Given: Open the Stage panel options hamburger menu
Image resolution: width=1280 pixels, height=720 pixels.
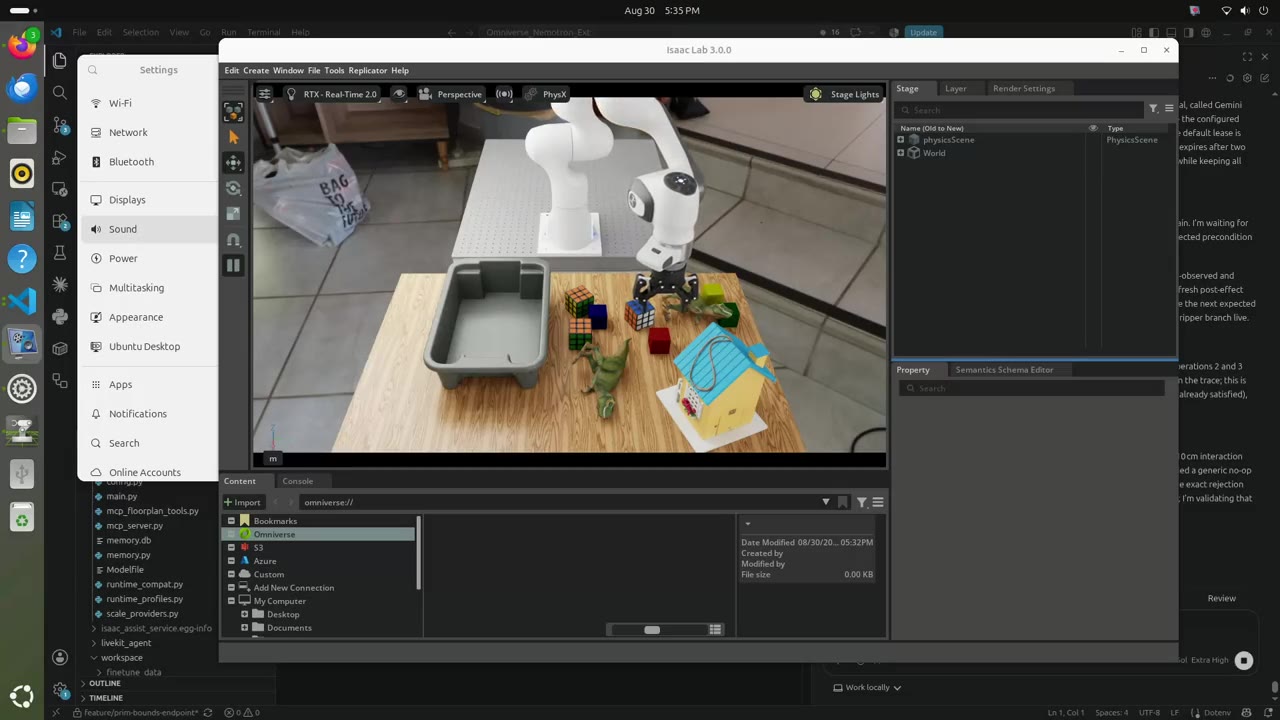Looking at the screenshot, I should pos(1168,109).
